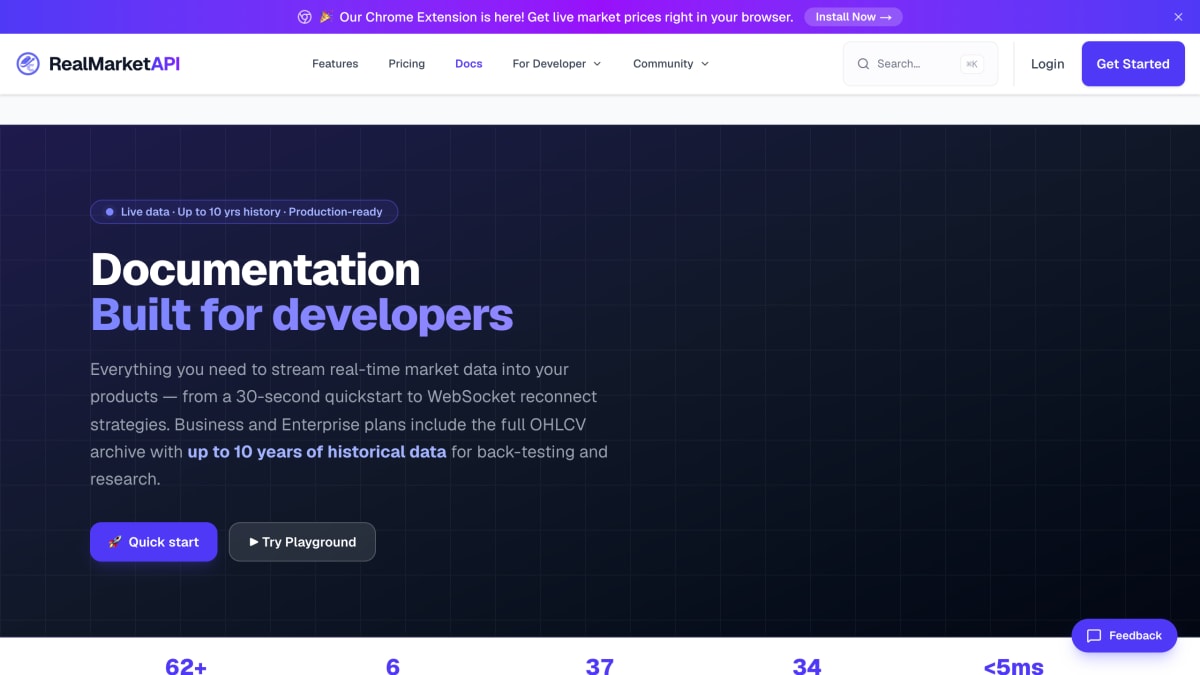Click the Try Playground button

coord(302,542)
